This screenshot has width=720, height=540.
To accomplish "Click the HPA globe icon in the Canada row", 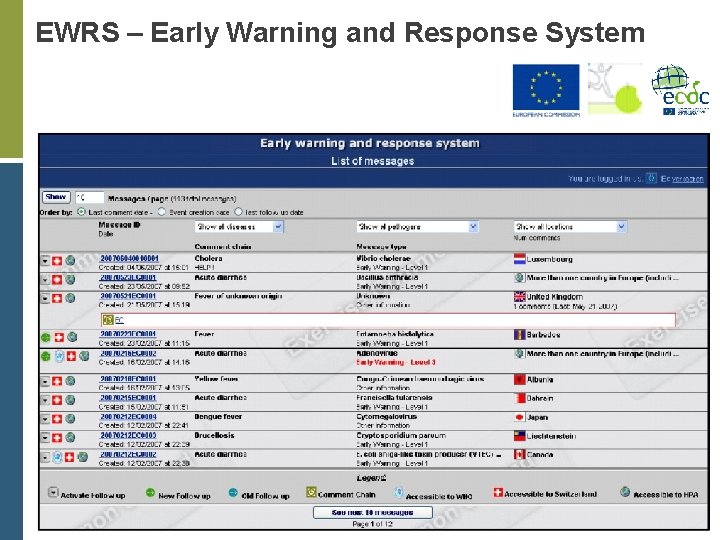I will [x=82, y=457].
